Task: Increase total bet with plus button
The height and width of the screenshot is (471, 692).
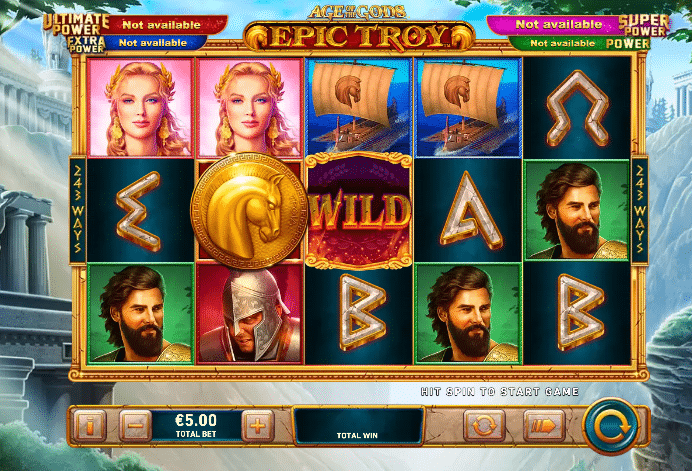Action: [258, 426]
